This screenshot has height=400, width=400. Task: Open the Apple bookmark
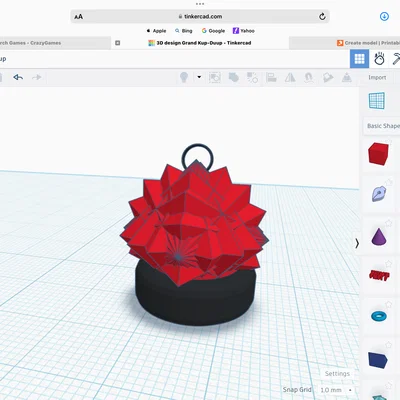[x=156, y=31]
